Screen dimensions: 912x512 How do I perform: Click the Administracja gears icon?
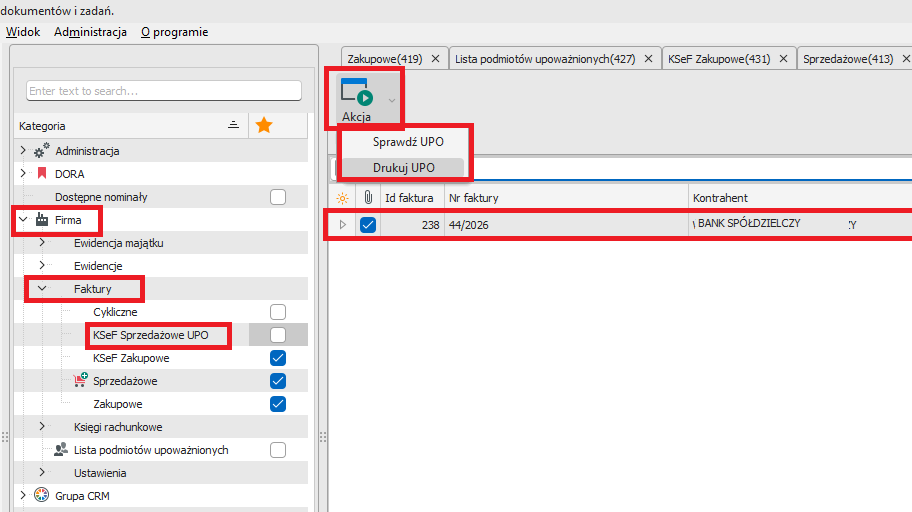point(41,151)
